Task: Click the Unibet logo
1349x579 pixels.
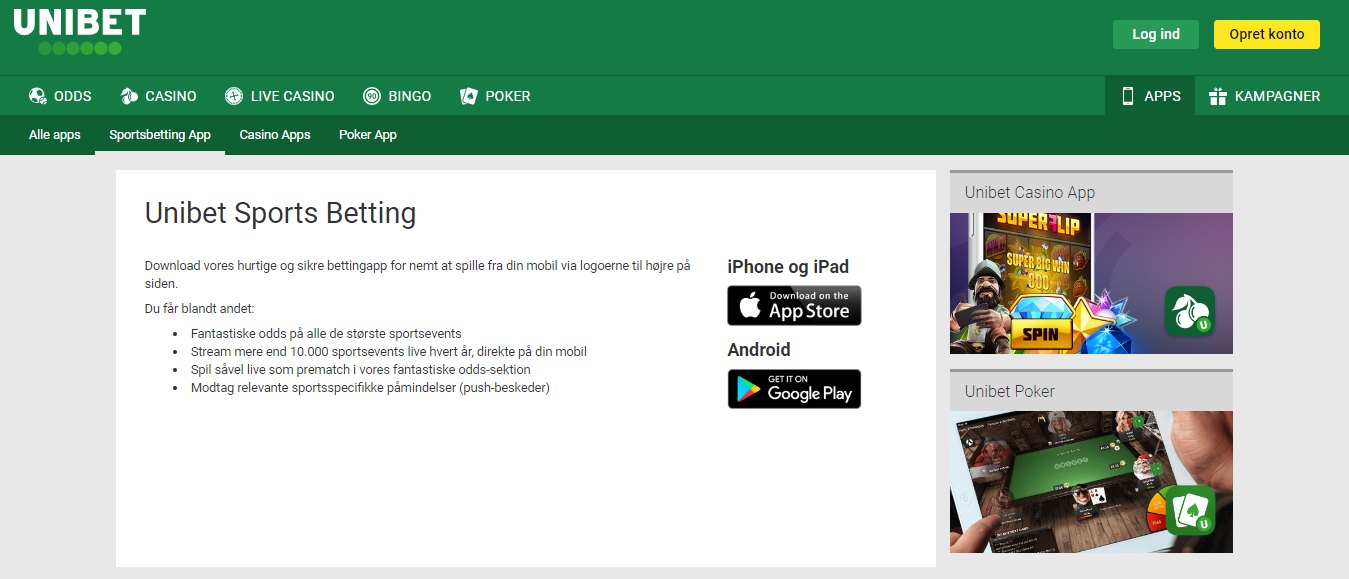Action: click(80, 31)
